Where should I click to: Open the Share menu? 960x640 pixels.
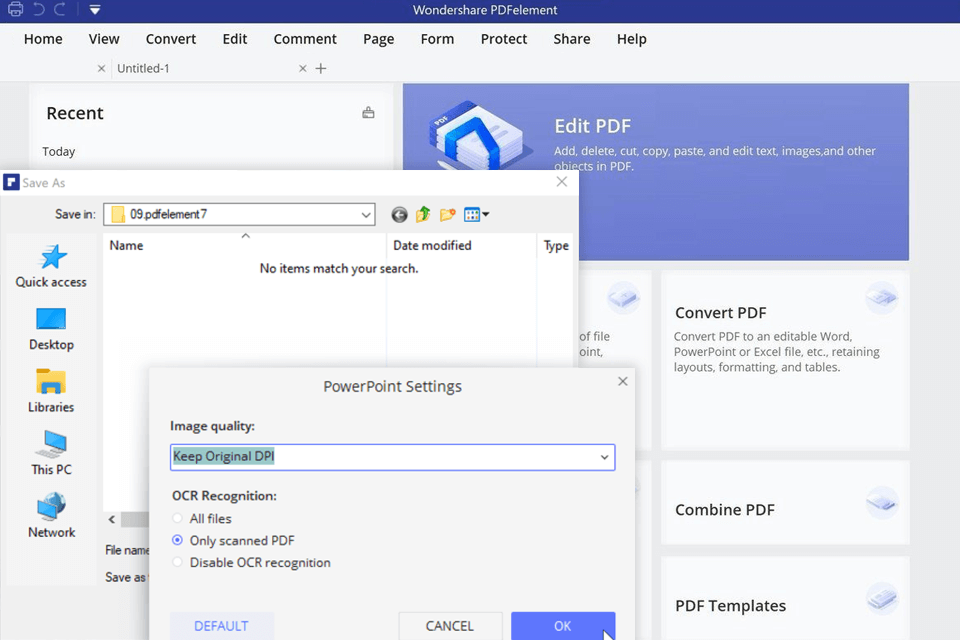pos(572,39)
